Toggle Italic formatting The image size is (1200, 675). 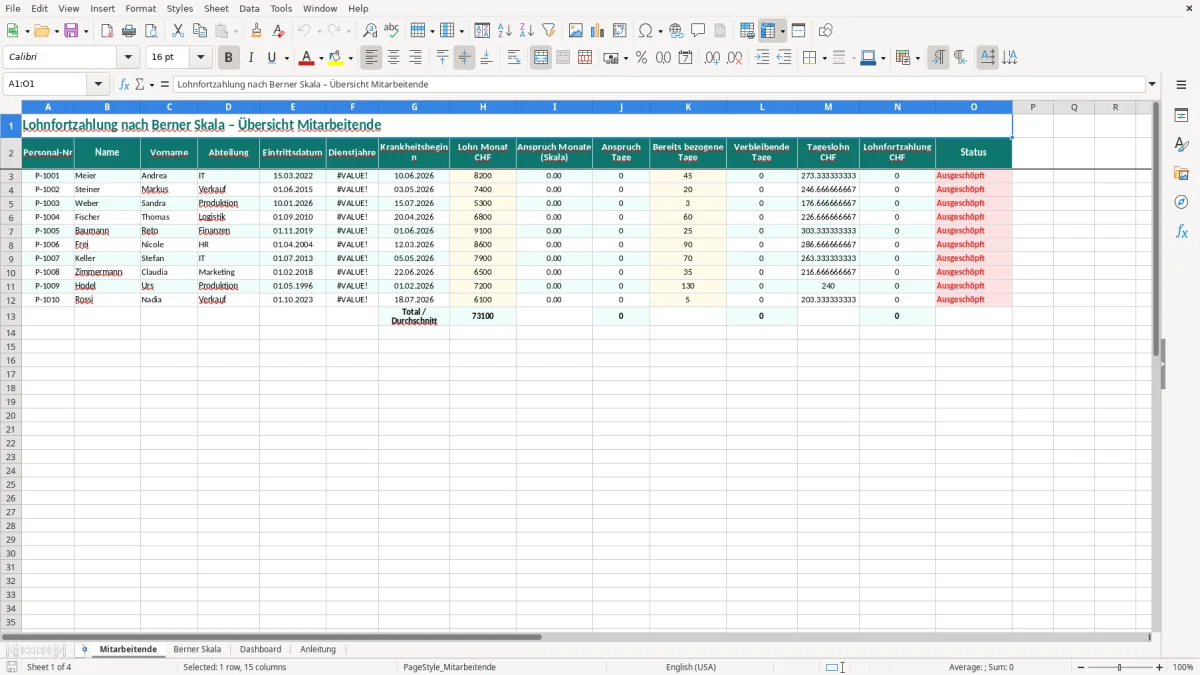tap(251, 58)
